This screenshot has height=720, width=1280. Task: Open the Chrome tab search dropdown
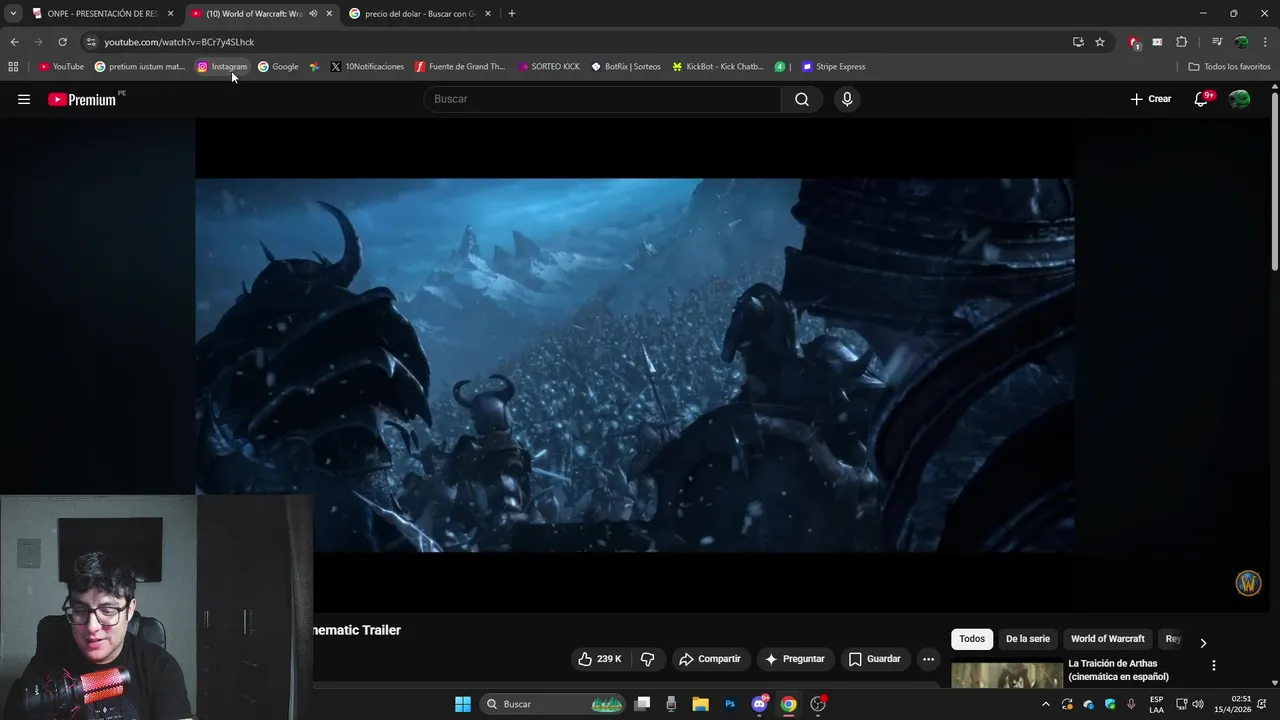[13, 14]
